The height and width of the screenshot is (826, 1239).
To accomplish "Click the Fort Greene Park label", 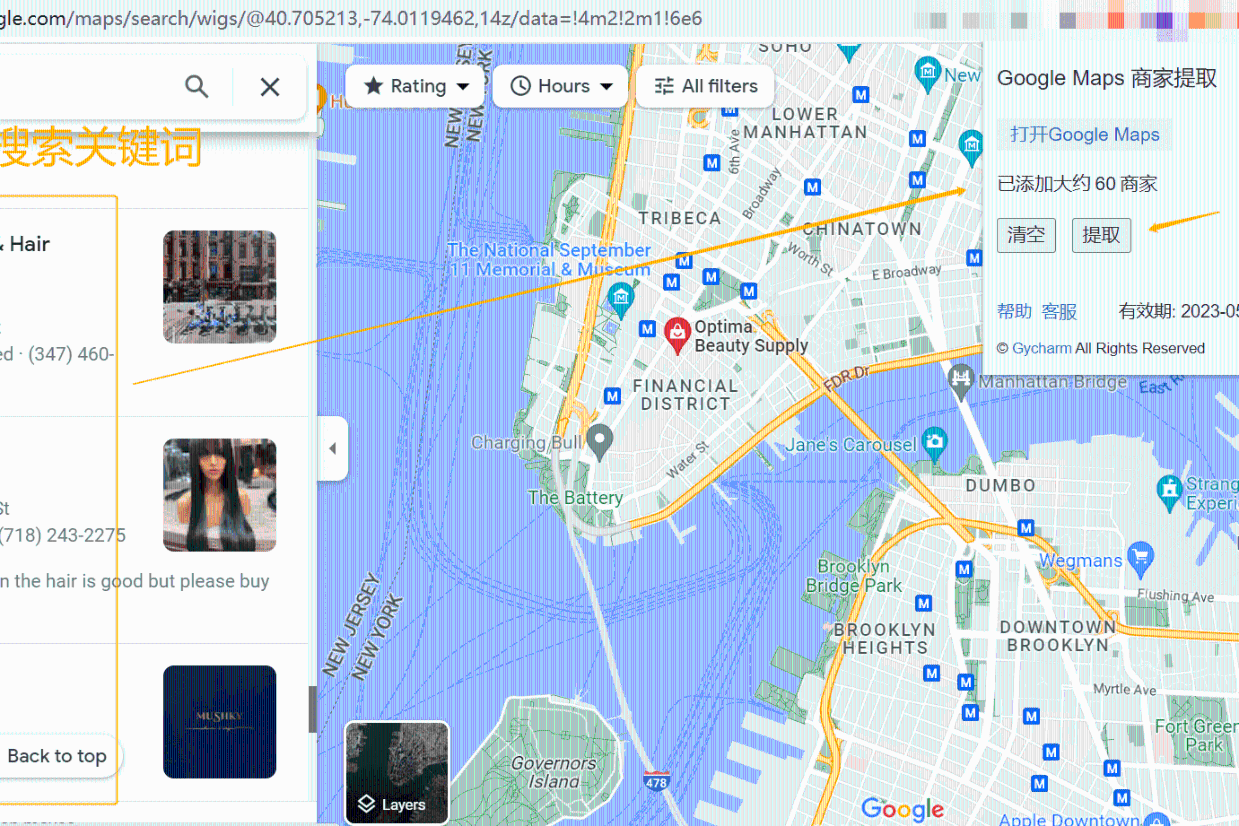I will pos(1197,735).
